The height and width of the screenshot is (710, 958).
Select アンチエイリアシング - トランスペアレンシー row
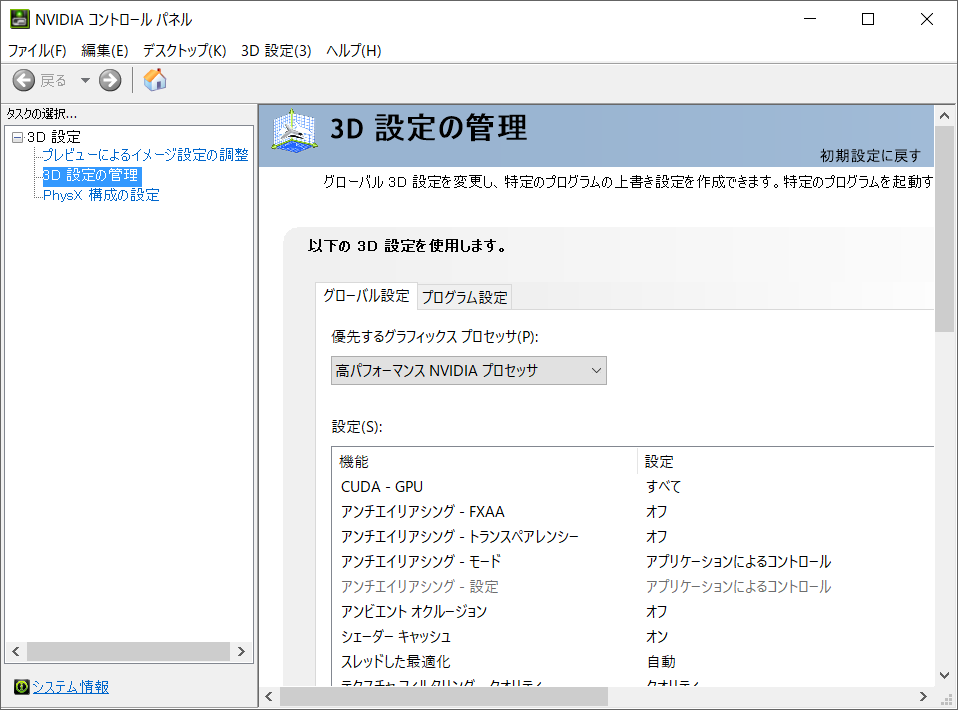click(632, 536)
